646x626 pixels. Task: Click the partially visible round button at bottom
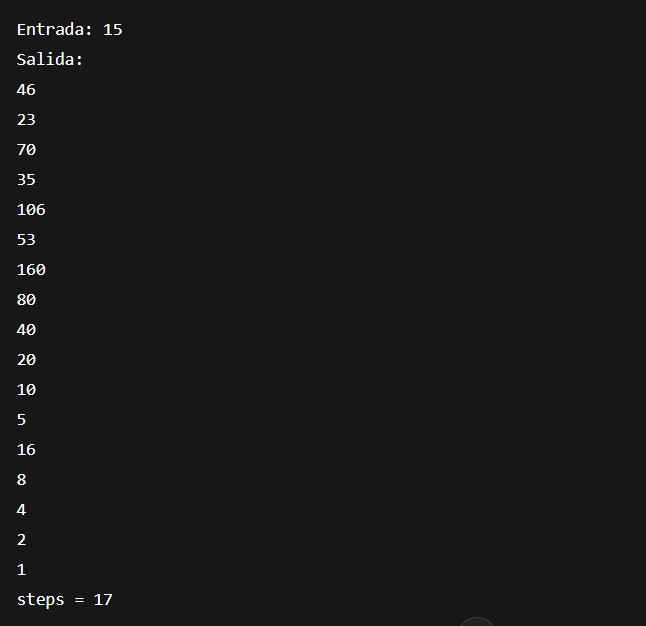pyautogui.click(x=477, y=622)
